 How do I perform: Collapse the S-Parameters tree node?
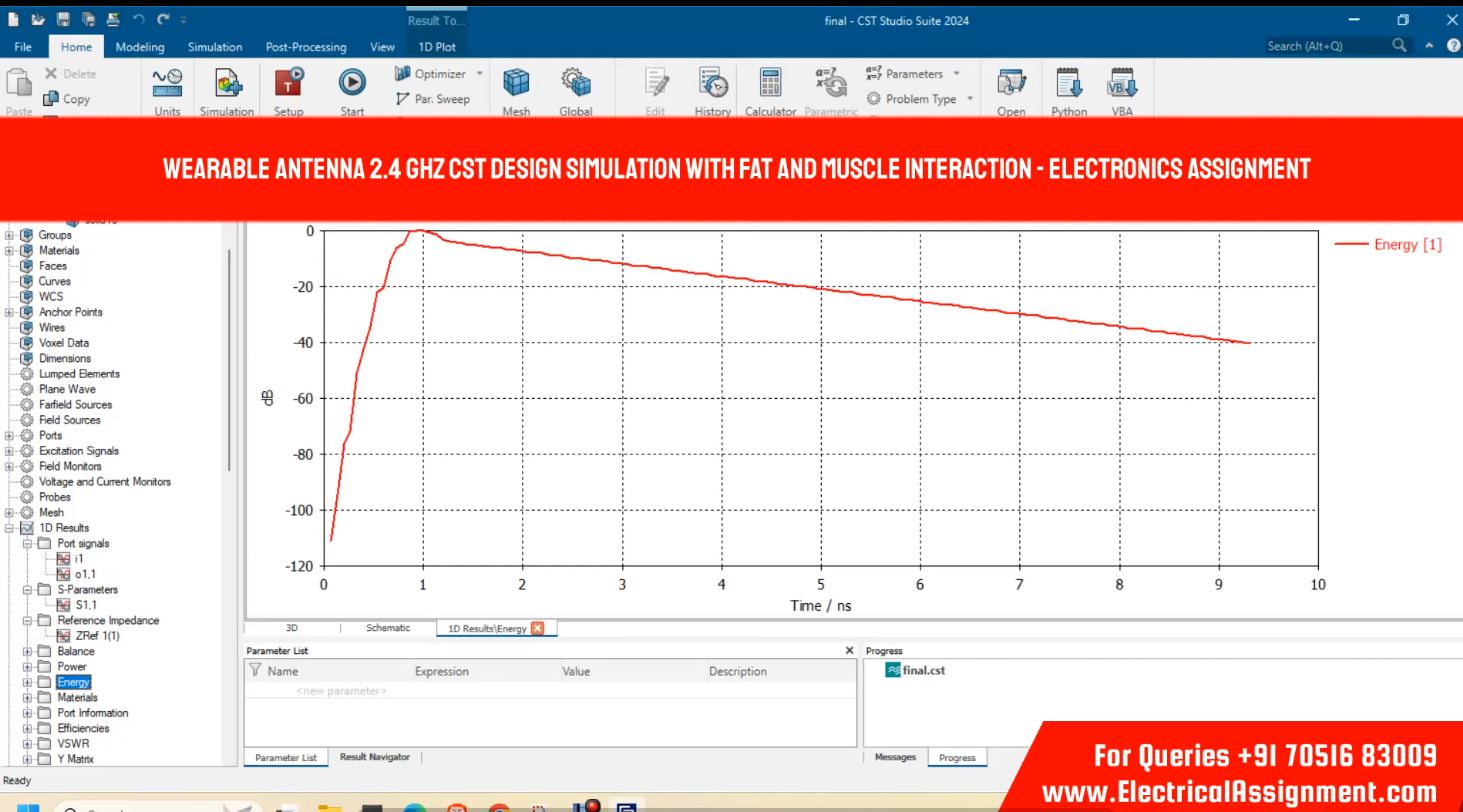tap(28, 590)
